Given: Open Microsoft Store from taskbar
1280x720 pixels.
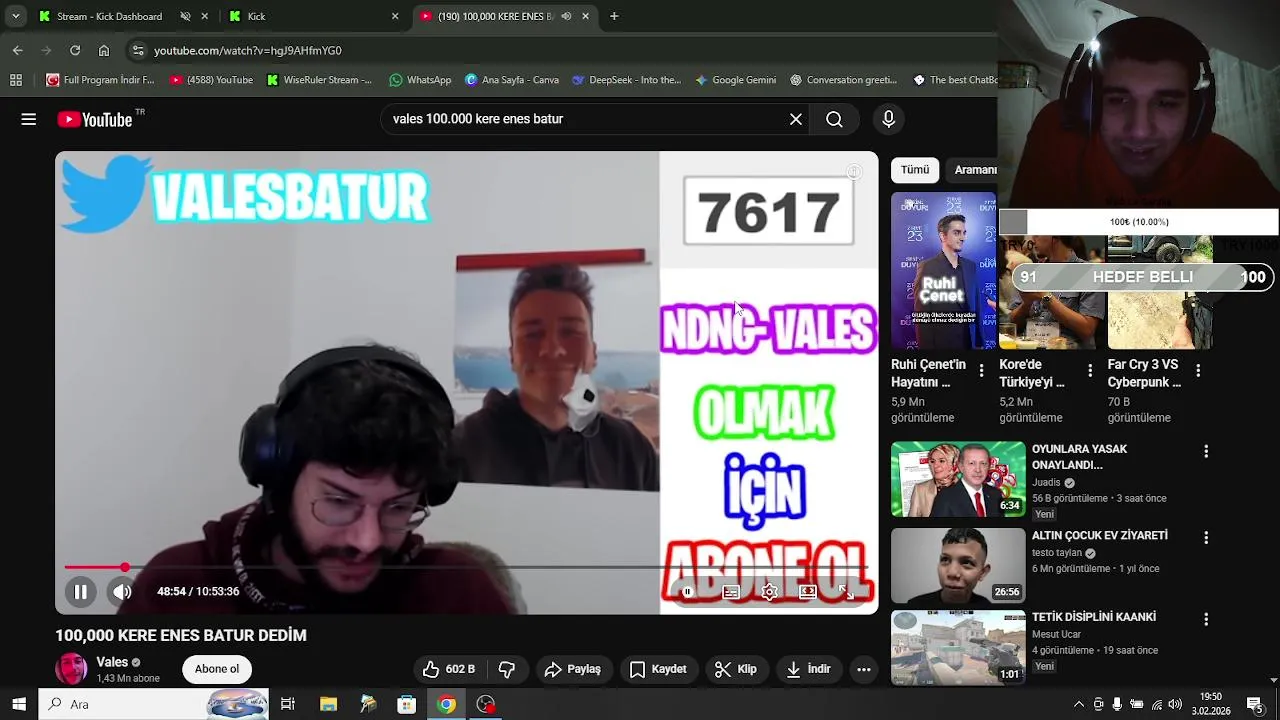Looking at the screenshot, I should tap(406, 704).
